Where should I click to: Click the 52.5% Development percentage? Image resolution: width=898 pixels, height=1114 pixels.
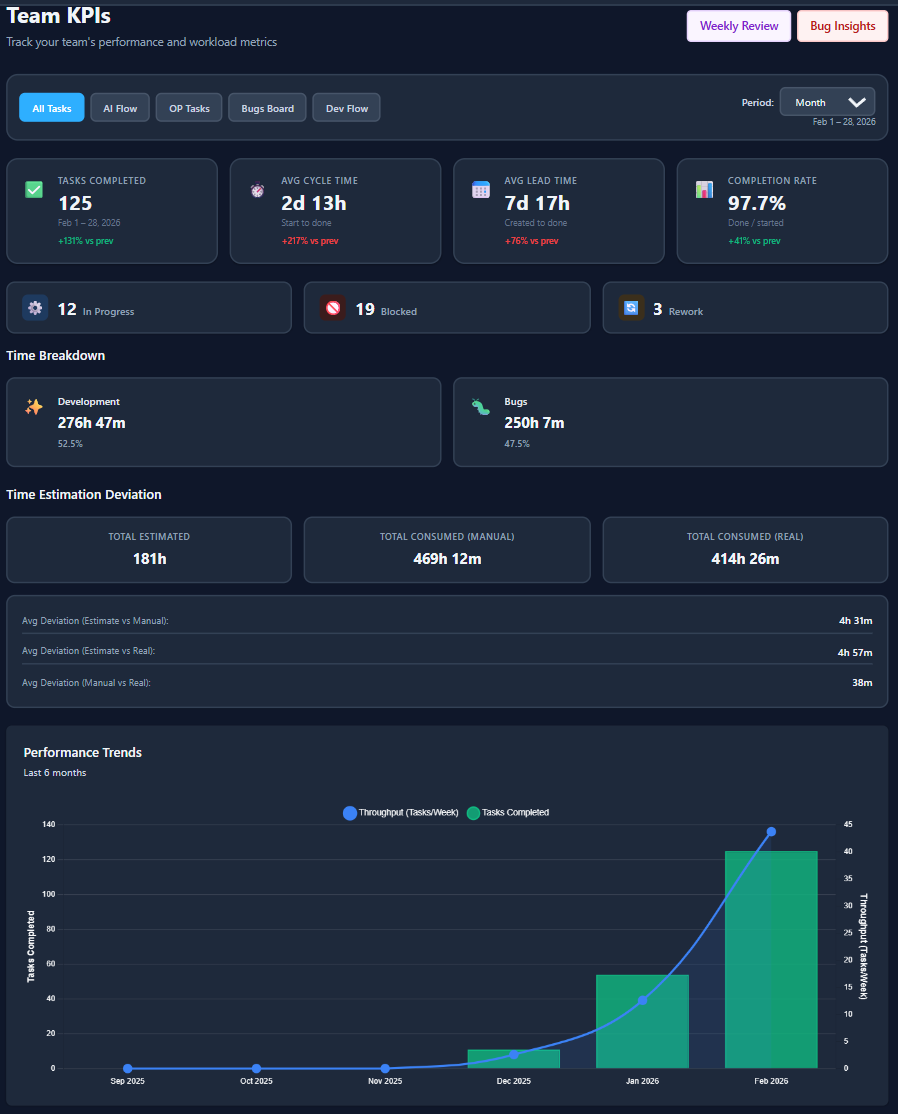70,443
